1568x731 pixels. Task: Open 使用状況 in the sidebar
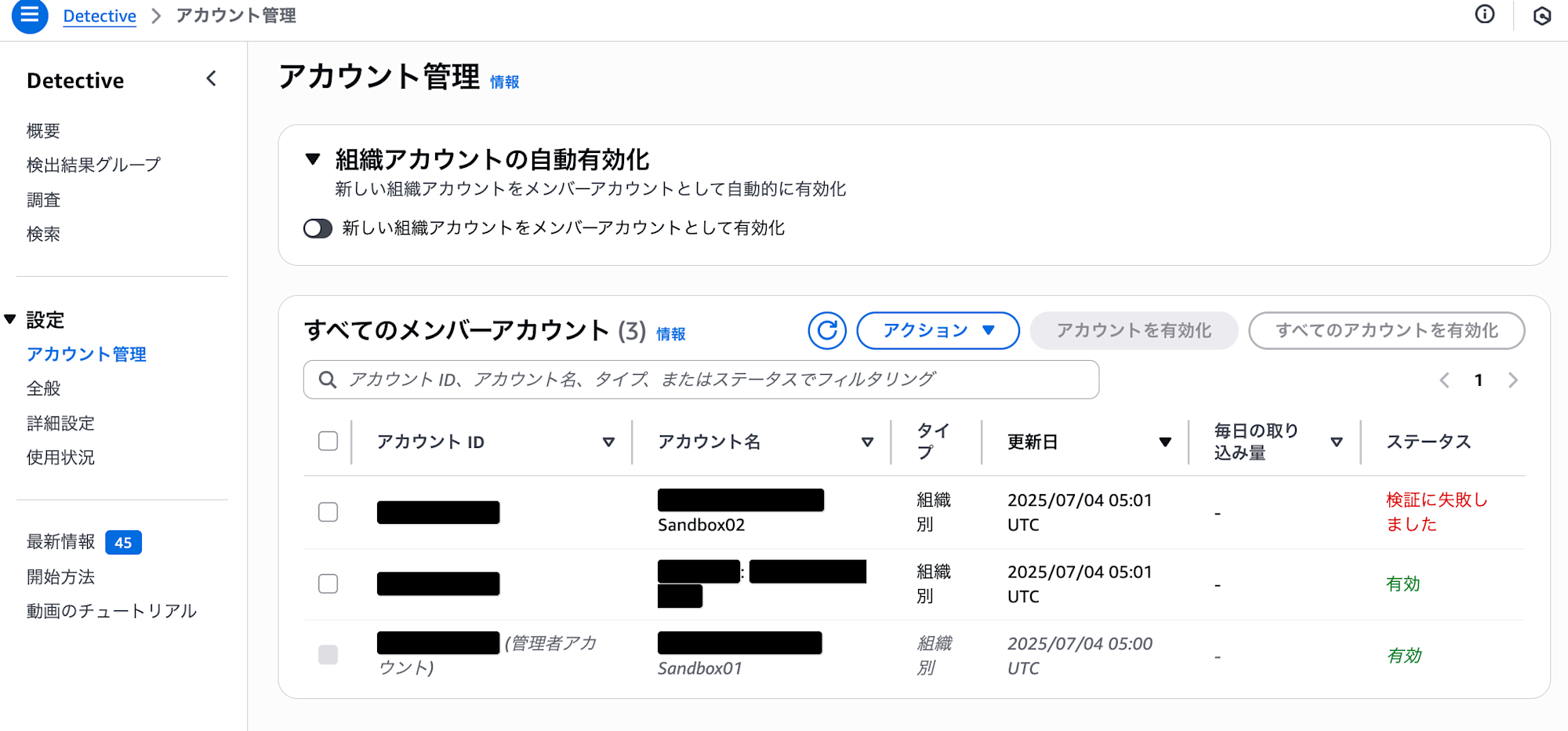coord(60,457)
